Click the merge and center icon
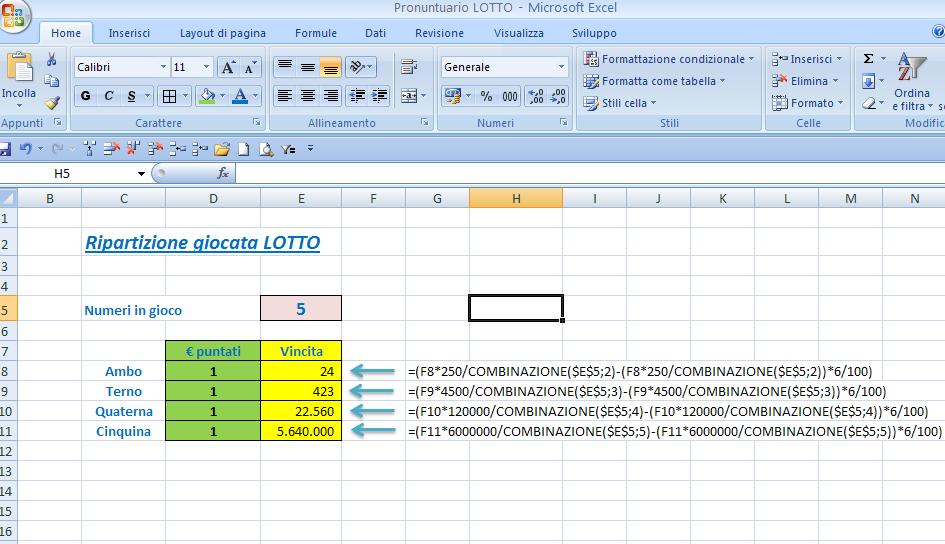 point(409,96)
